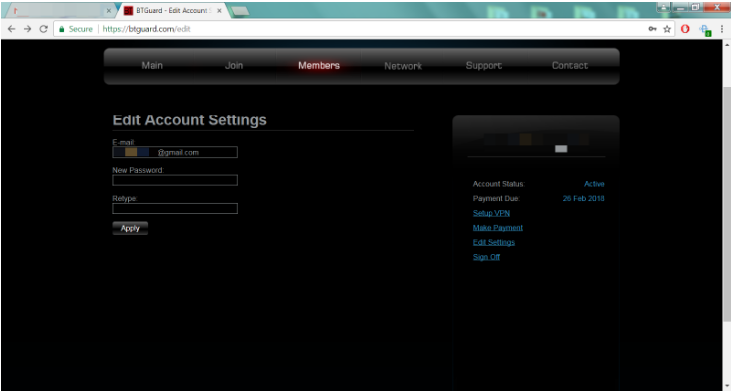
Task: Click into the E-mail input field
Action: click(175, 152)
